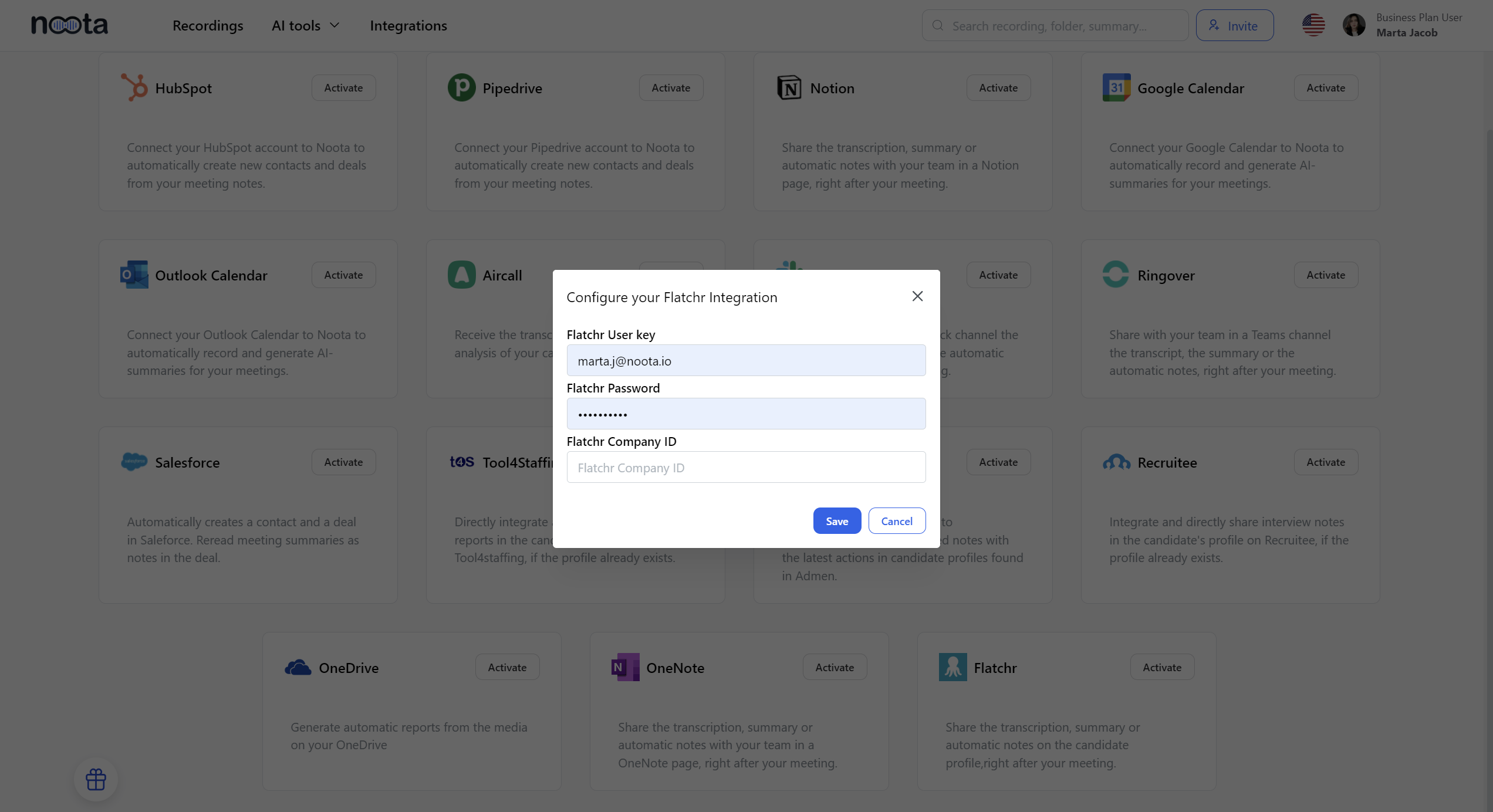Viewport: 1493px width, 812px height.
Task: Click the US flag language icon
Action: pos(1313,25)
